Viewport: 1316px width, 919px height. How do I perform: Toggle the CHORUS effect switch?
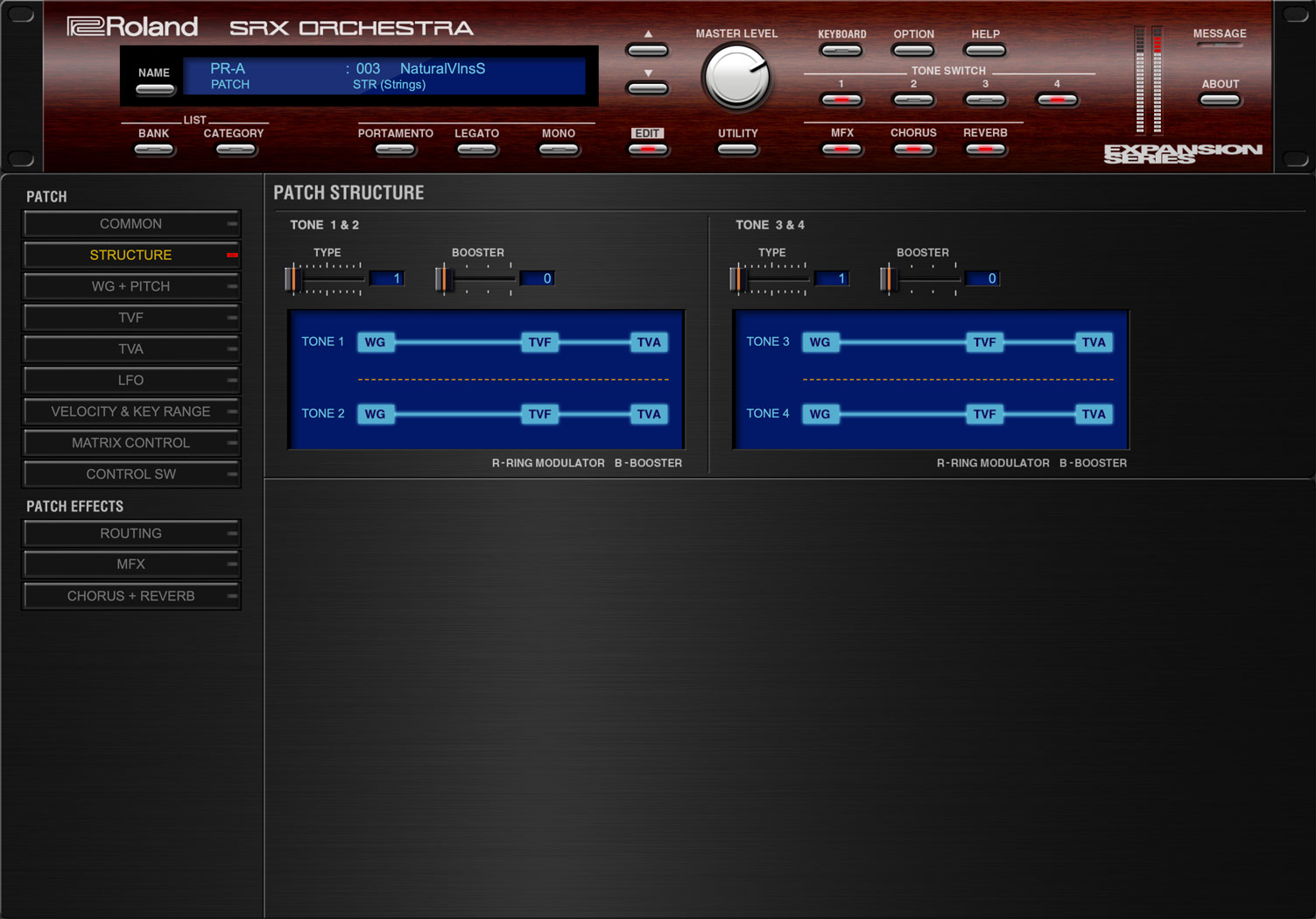[913, 150]
